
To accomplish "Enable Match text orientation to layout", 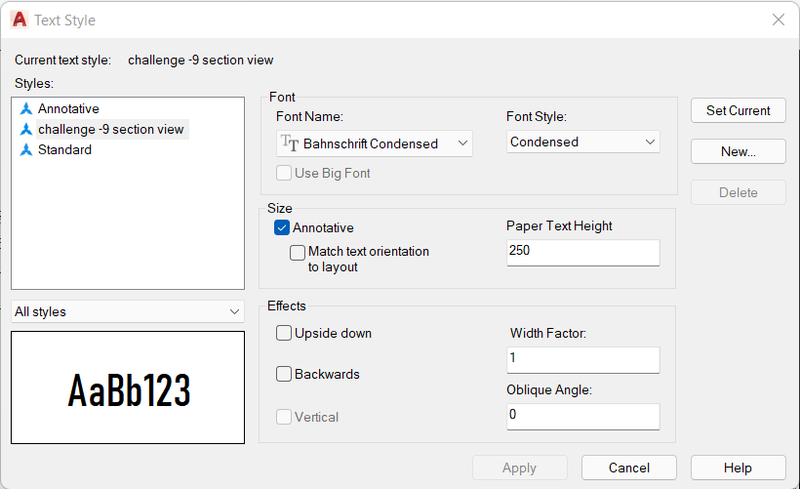I will coord(297,252).
